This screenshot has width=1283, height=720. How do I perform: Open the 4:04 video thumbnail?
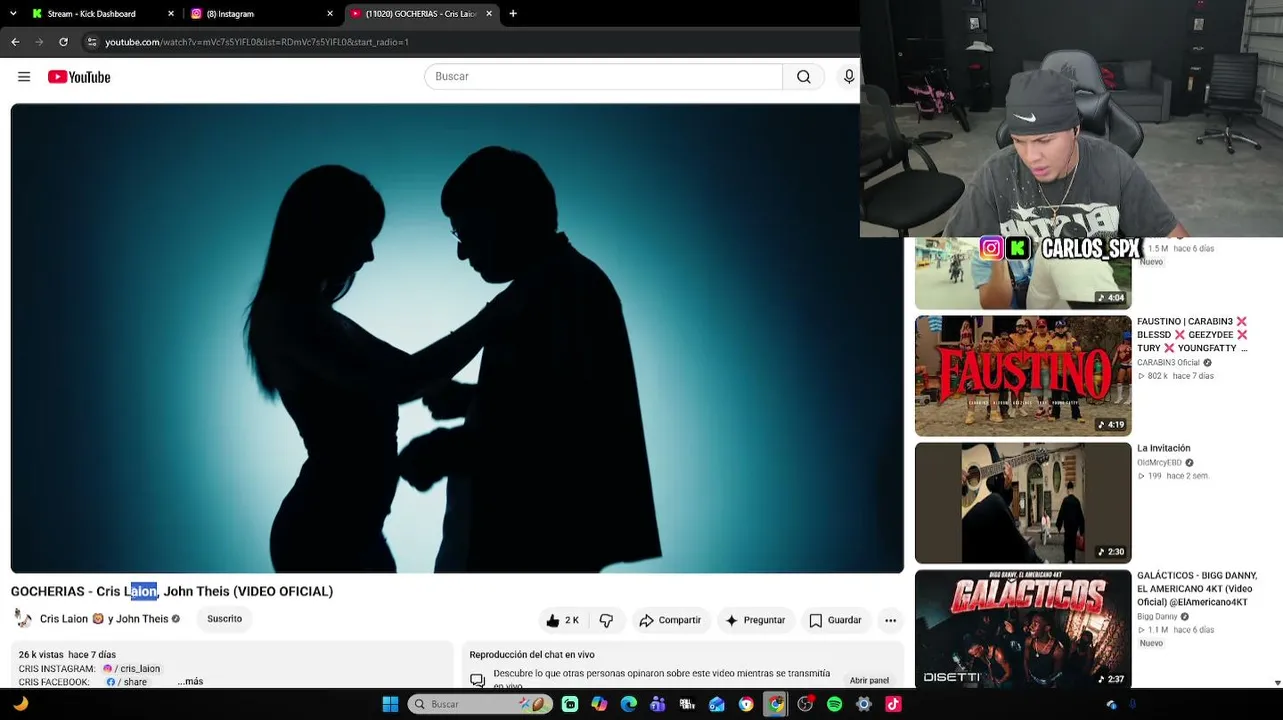click(1023, 274)
